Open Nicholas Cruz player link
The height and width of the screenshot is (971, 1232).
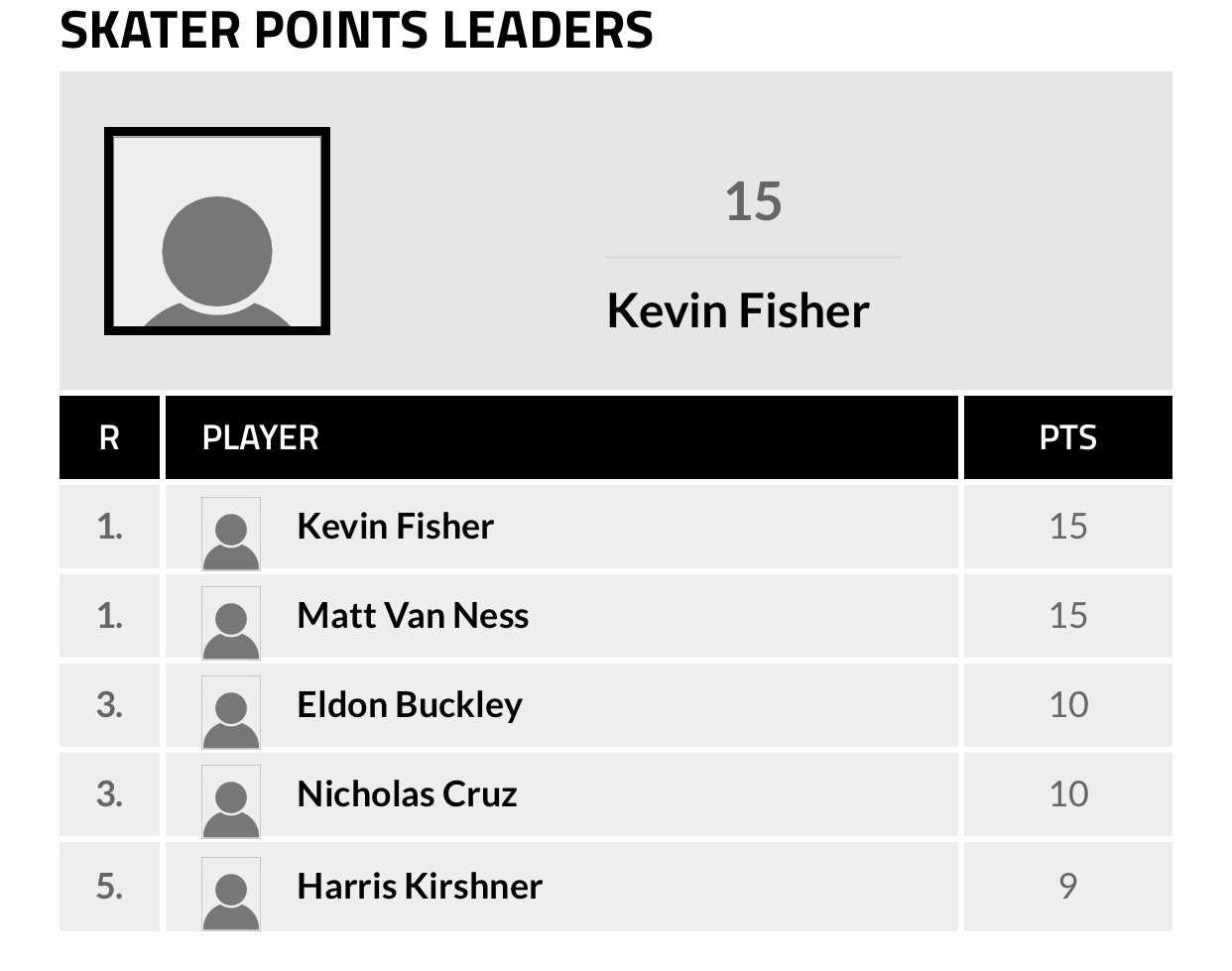click(407, 793)
